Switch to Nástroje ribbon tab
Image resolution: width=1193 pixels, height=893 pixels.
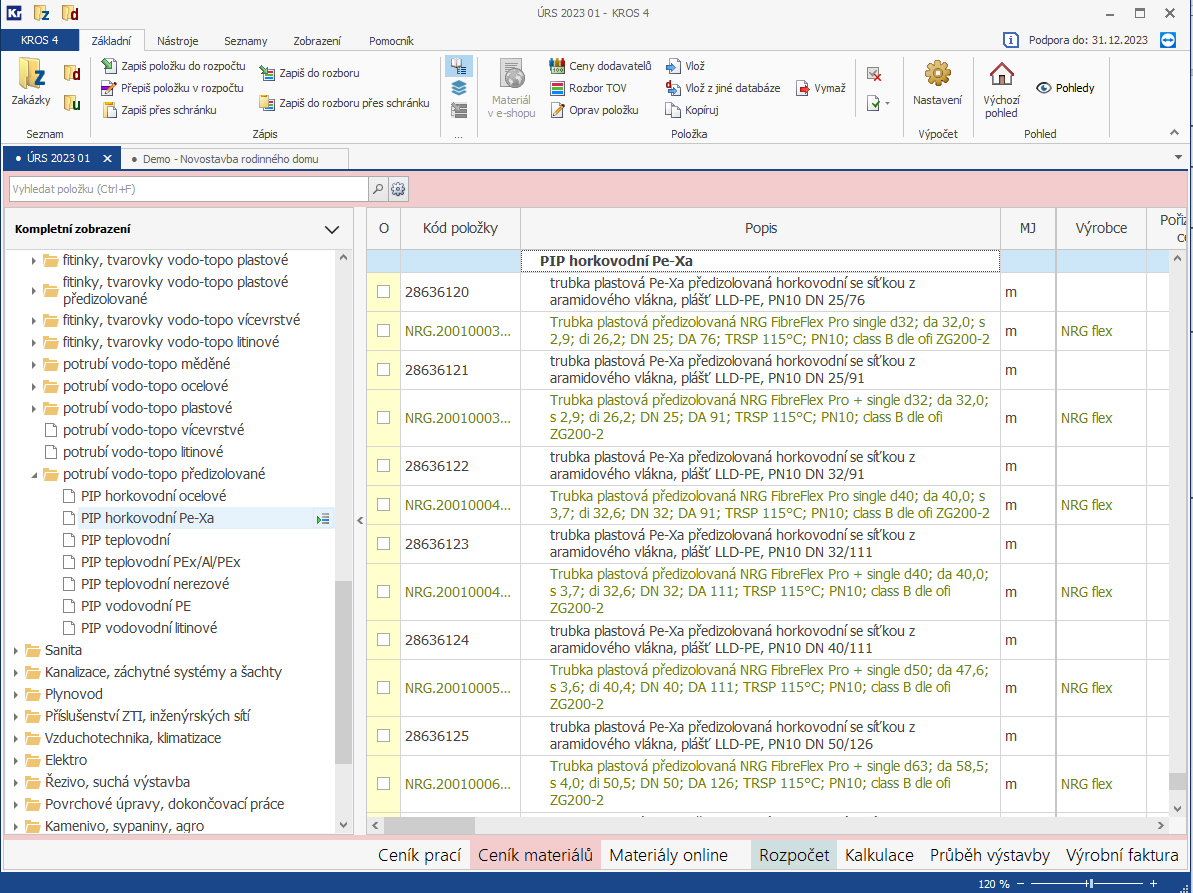[x=177, y=41]
